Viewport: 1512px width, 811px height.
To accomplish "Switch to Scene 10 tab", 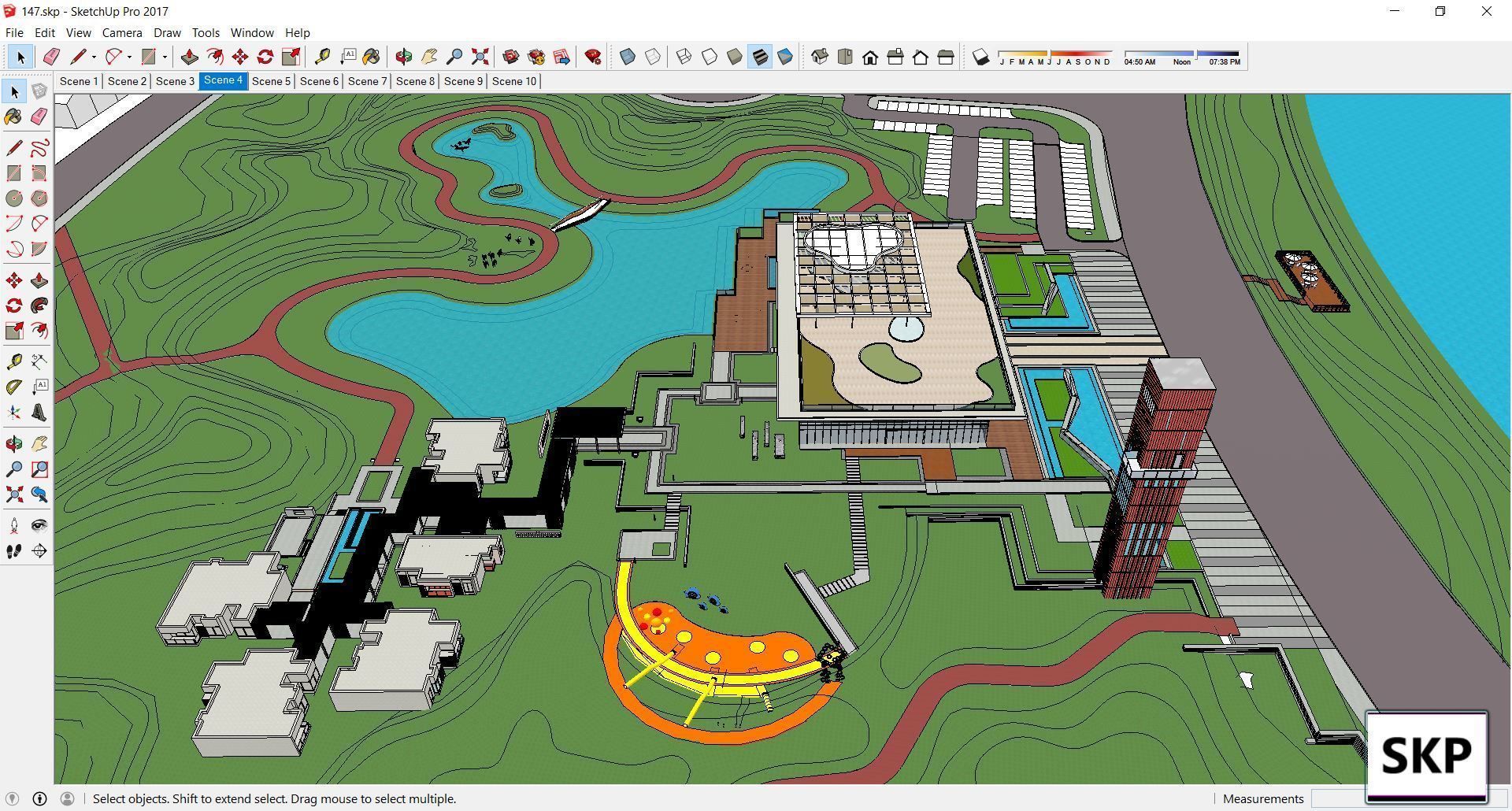I will click(514, 81).
